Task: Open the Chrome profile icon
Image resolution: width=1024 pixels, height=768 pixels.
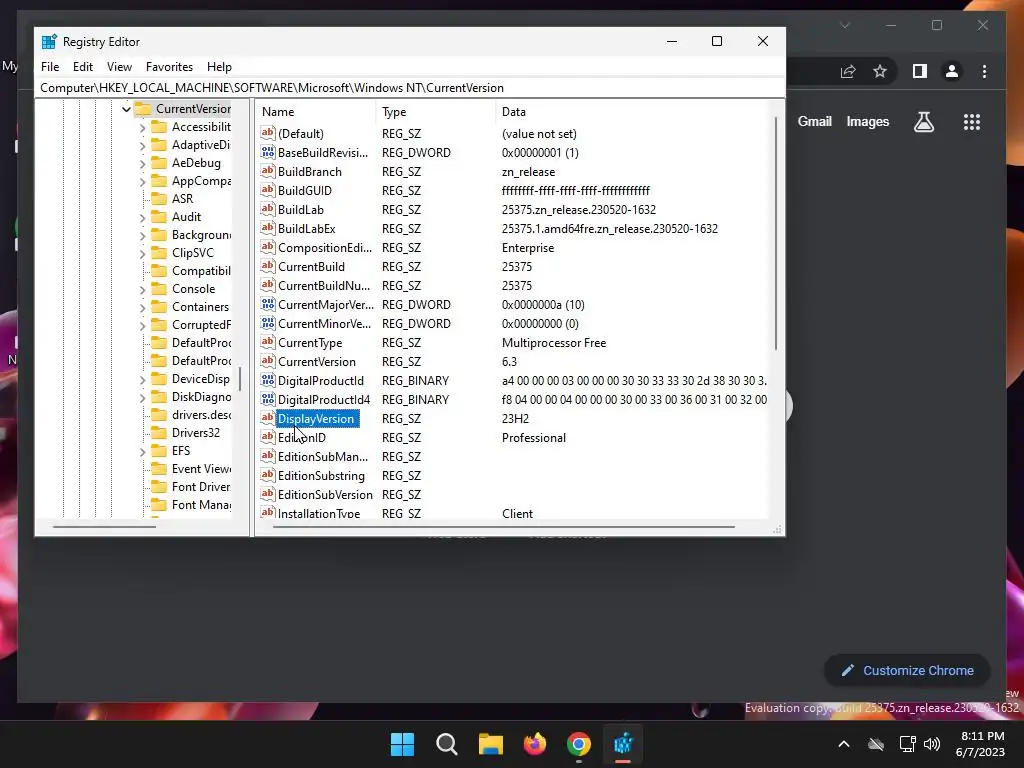Action: pyautogui.click(x=952, y=71)
